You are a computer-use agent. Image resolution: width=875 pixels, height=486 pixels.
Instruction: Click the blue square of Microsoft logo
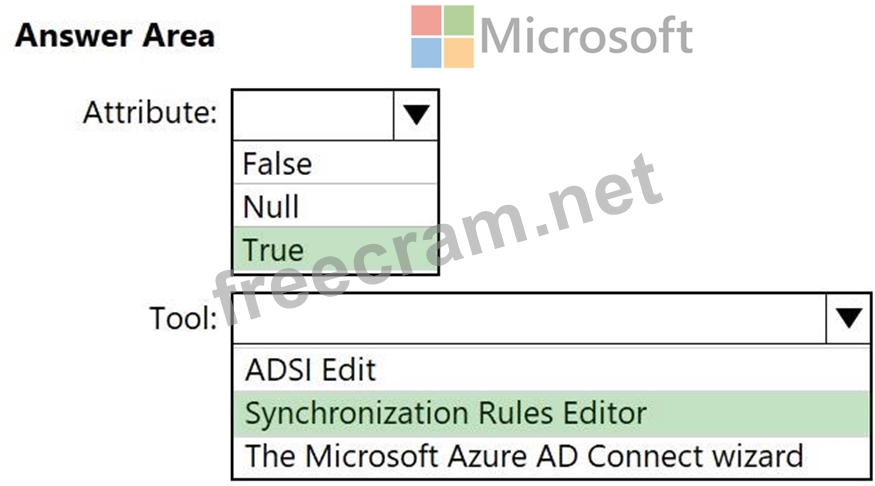point(426,52)
